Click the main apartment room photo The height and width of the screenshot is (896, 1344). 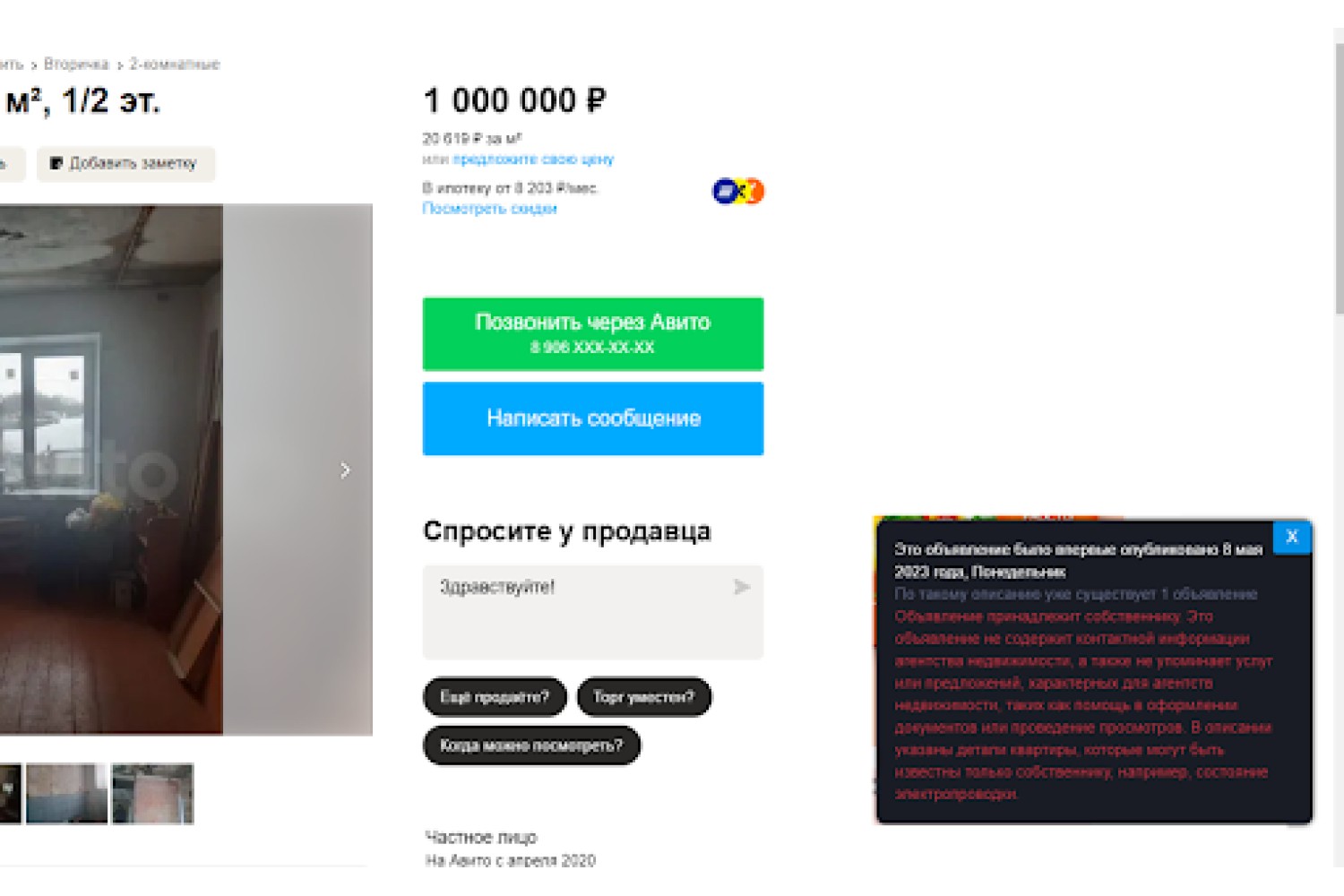pos(111,470)
